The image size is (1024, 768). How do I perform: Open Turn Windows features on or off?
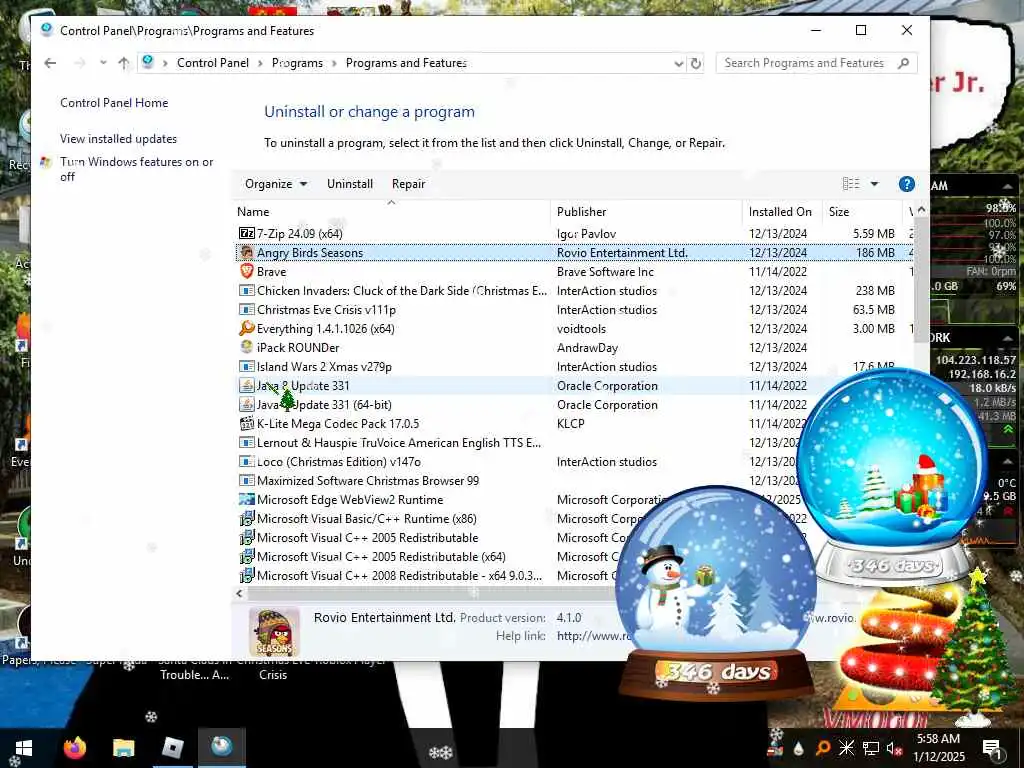coord(136,169)
